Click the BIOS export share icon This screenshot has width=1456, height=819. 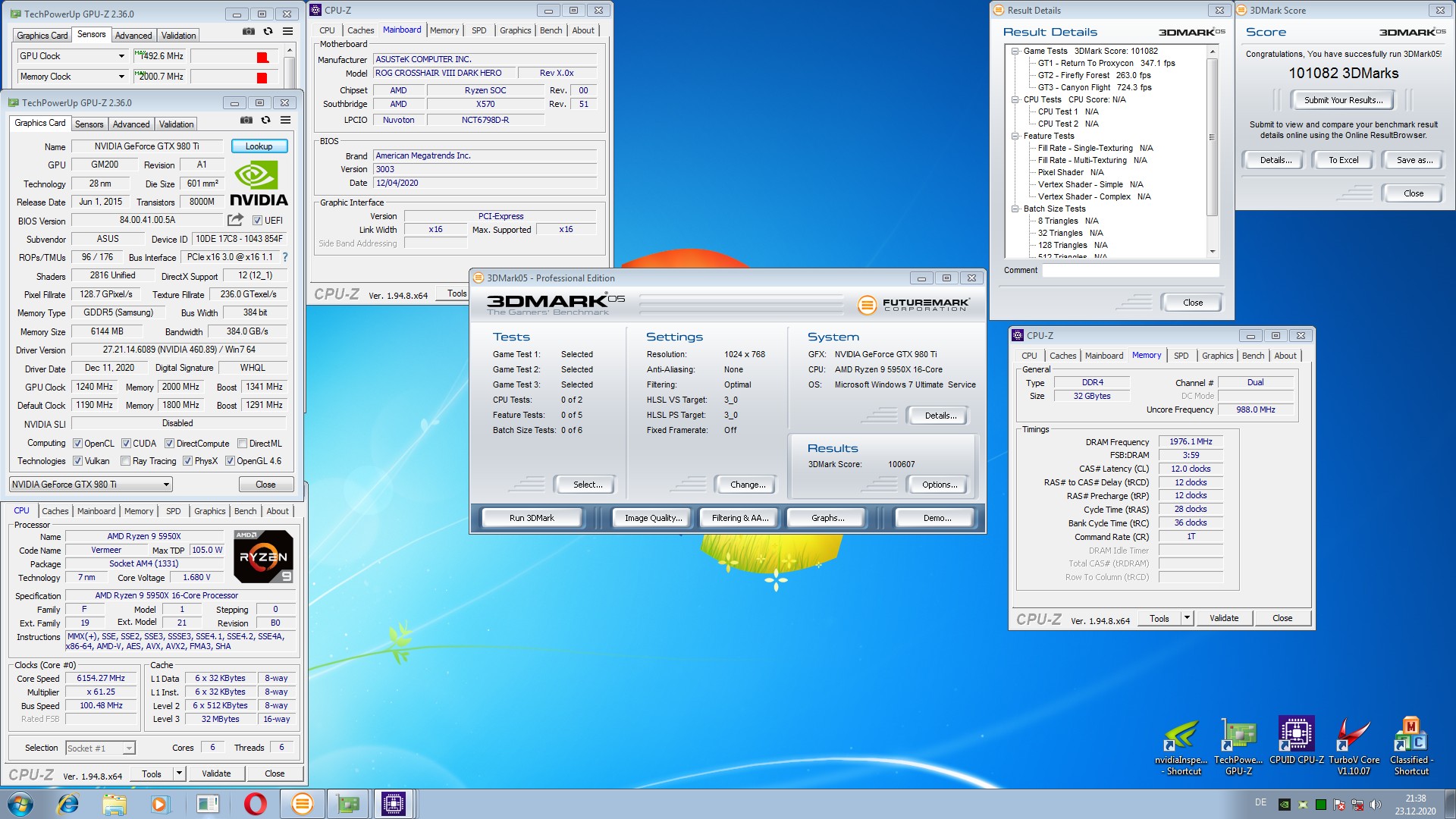click(x=236, y=220)
